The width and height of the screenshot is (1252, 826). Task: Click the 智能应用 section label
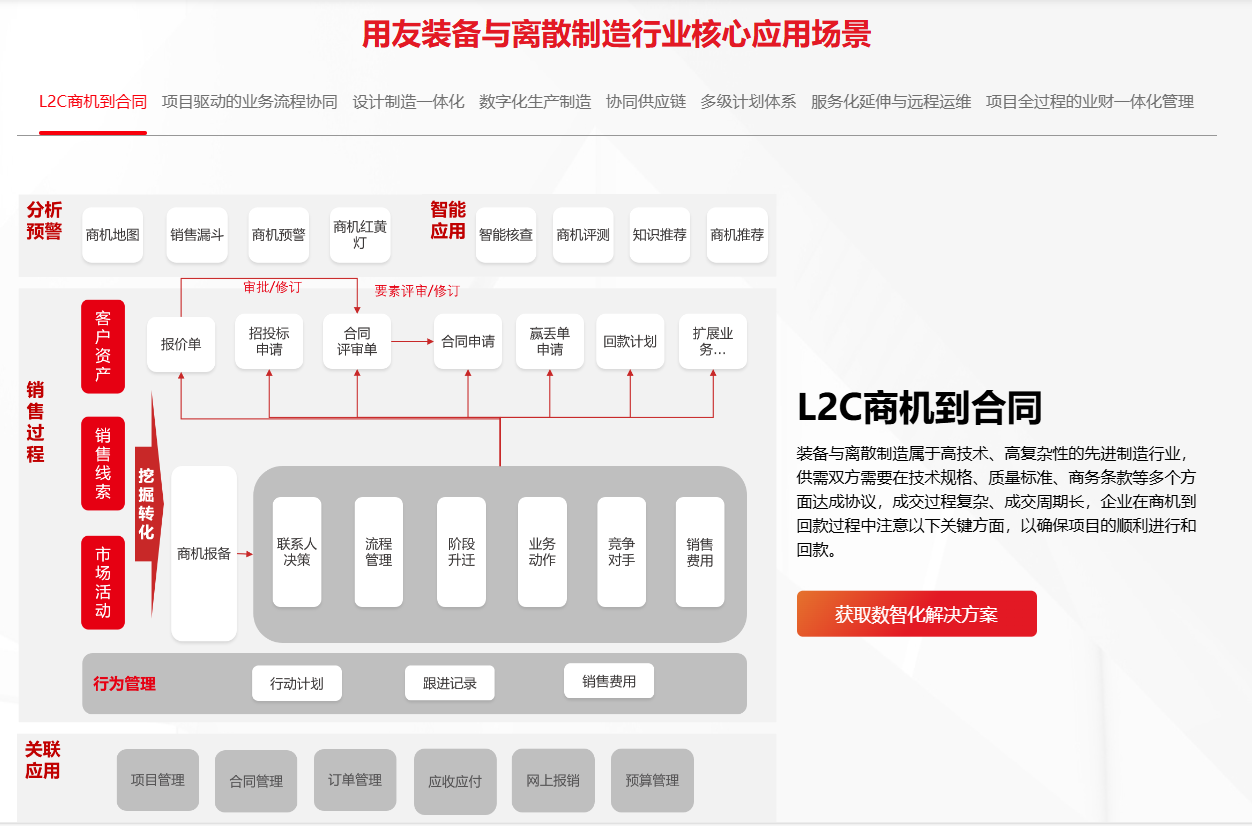coord(448,221)
